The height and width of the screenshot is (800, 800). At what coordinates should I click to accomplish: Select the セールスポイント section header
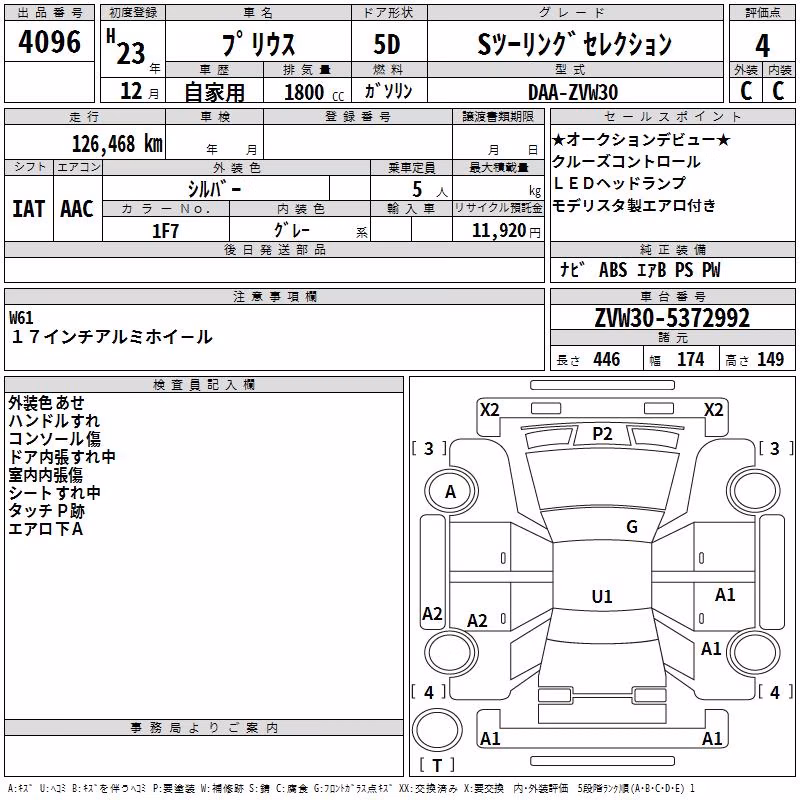pos(672,117)
